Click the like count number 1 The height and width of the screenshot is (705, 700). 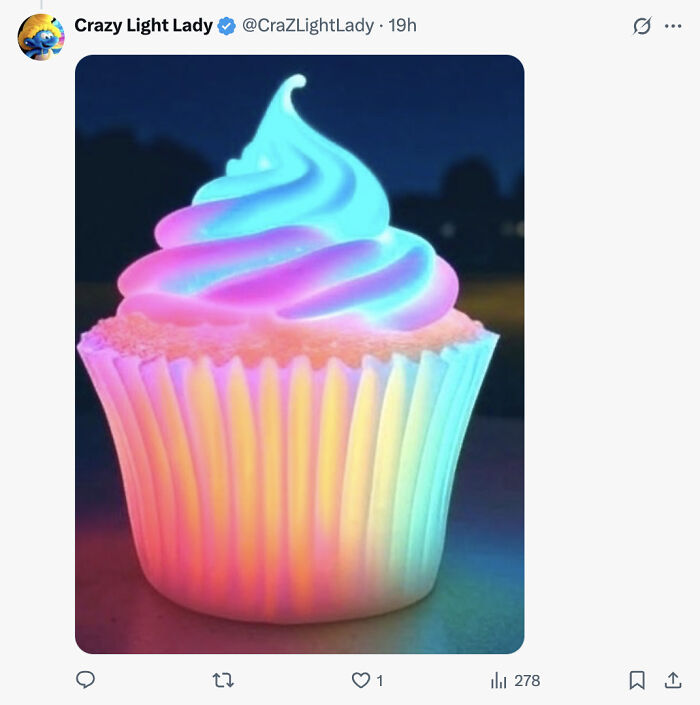click(380, 681)
